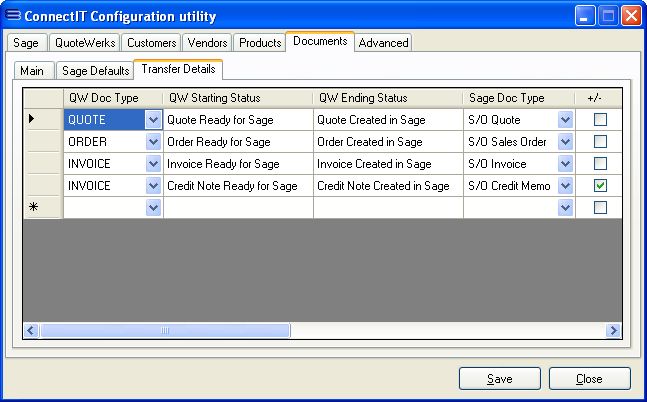Click the scroll left arrow of the grid
This screenshot has height=402, width=647.
pos(31,331)
